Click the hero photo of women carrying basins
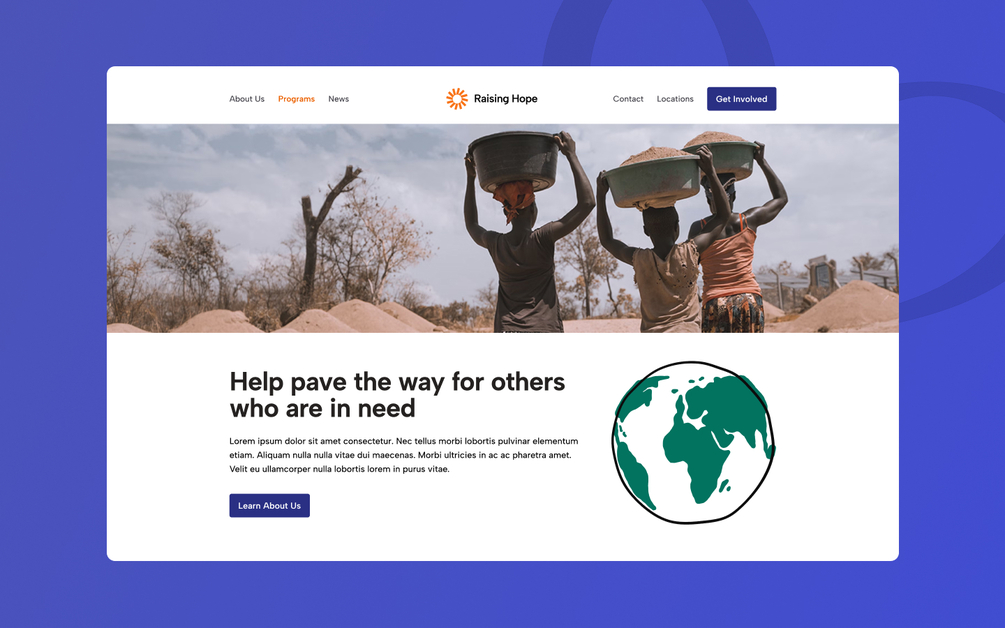This screenshot has height=628, width=1005. (x=502, y=228)
